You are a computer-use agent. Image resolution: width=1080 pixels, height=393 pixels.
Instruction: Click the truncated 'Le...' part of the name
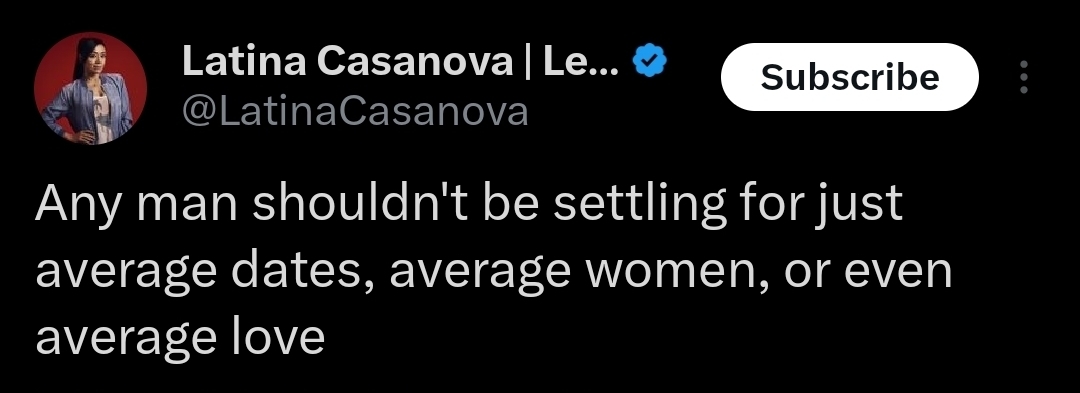point(581,61)
